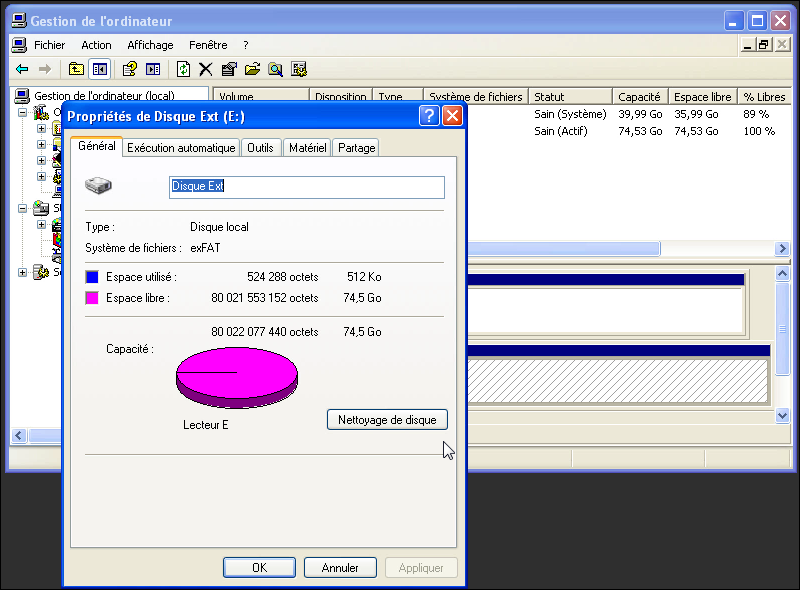
Task: Open the Fichier menu
Action: pyautogui.click(x=49, y=45)
